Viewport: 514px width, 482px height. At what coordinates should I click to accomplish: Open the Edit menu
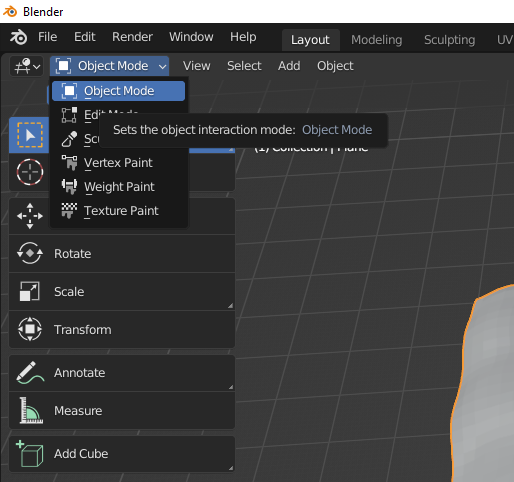coord(85,37)
